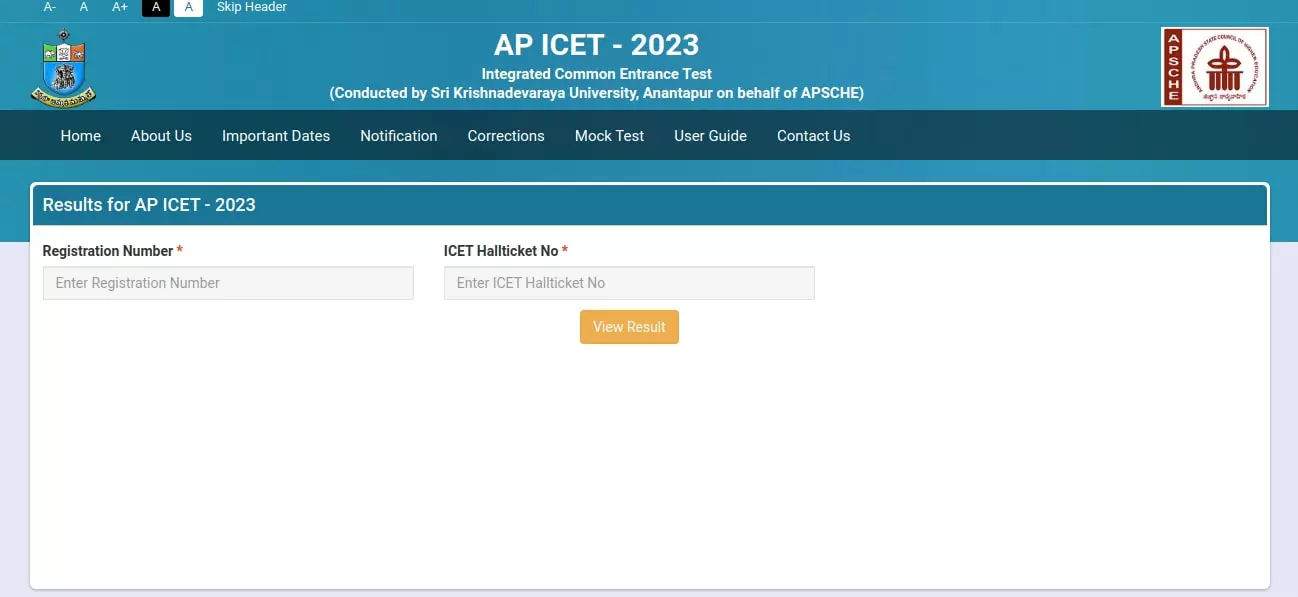Screen dimensions: 1298x597
Task: View the Important Dates section
Action: tap(275, 135)
